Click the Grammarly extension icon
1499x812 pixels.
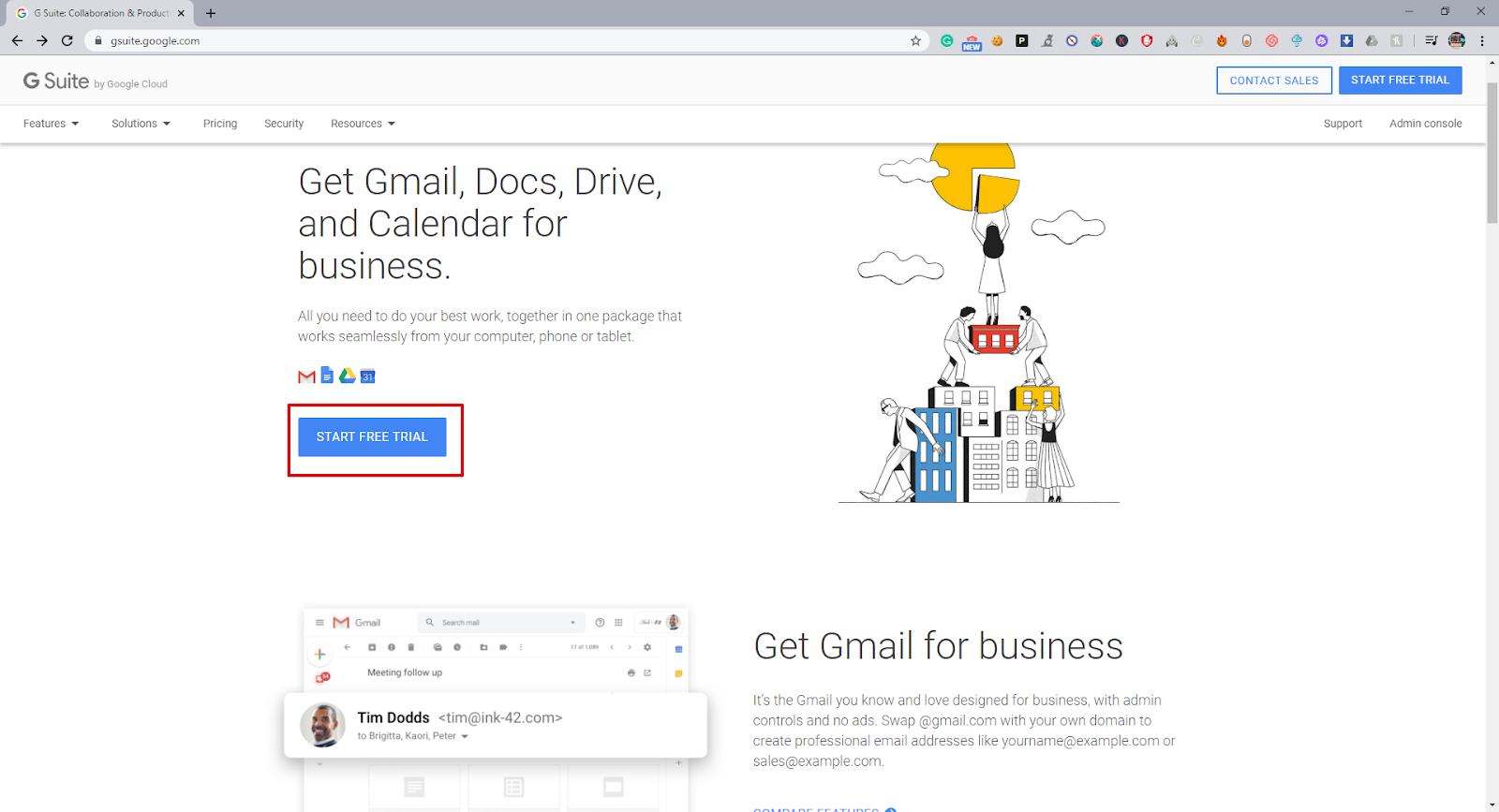pyautogui.click(x=947, y=40)
